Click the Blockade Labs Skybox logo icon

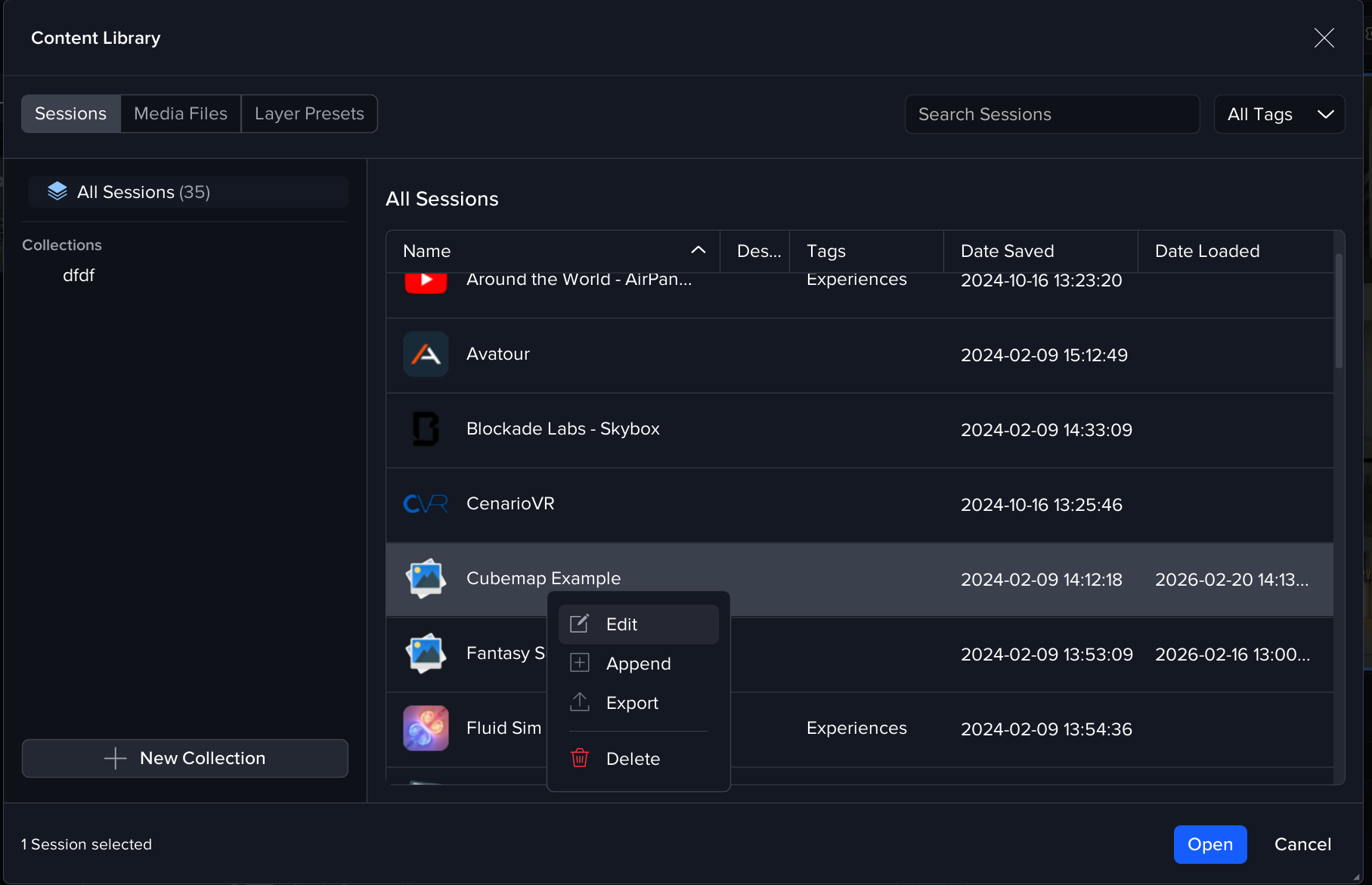426,429
